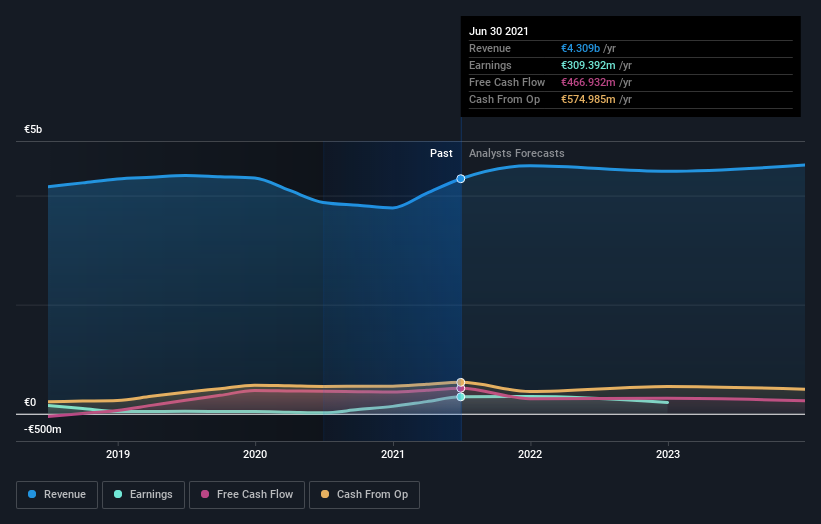Click the 'Cash From Op' tooltip row label
Image resolution: width=821 pixels, height=524 pixels.
click(x=504, y=99)
